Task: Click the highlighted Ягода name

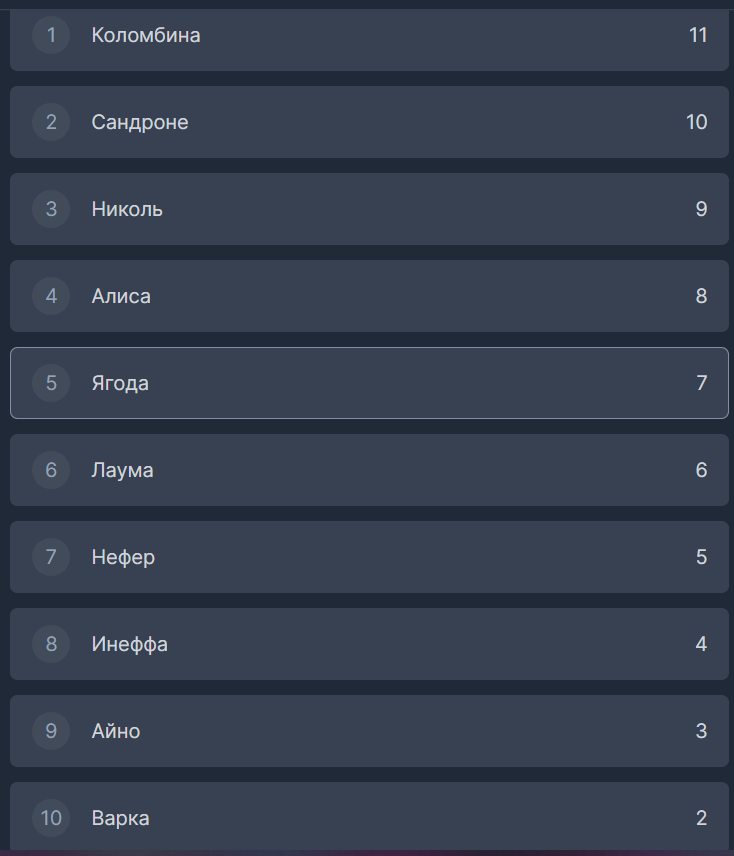Action: tap(120, 383)
